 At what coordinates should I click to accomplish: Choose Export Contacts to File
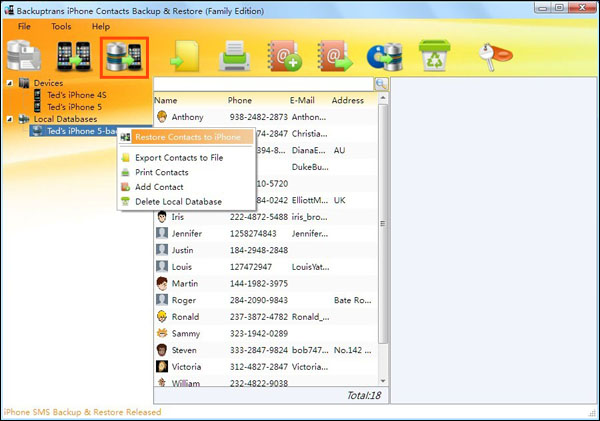[179, 158]
